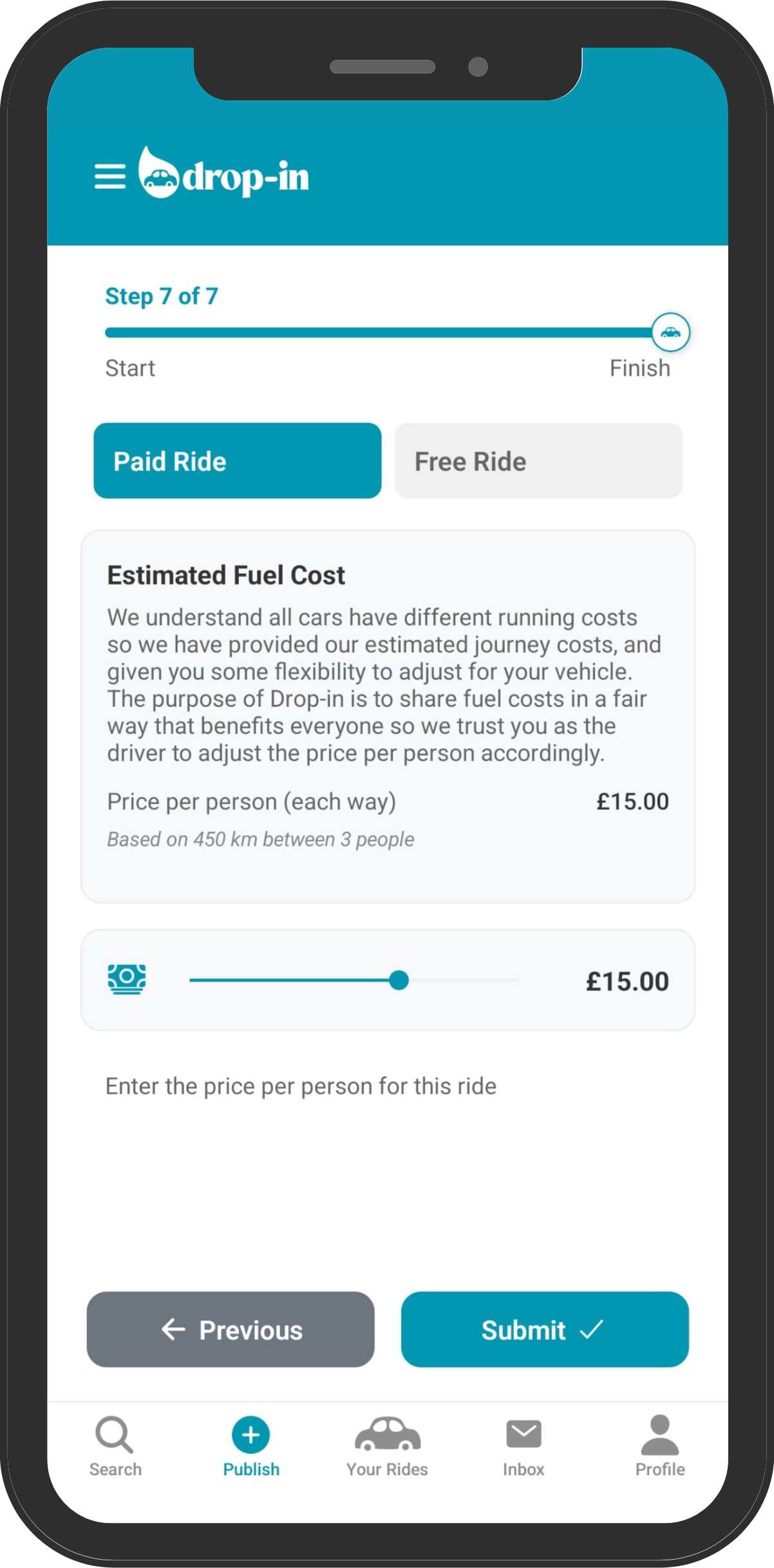774x1568 pixels.
Task: Tap the Publish plus icon
Action: coord(250,1435)
